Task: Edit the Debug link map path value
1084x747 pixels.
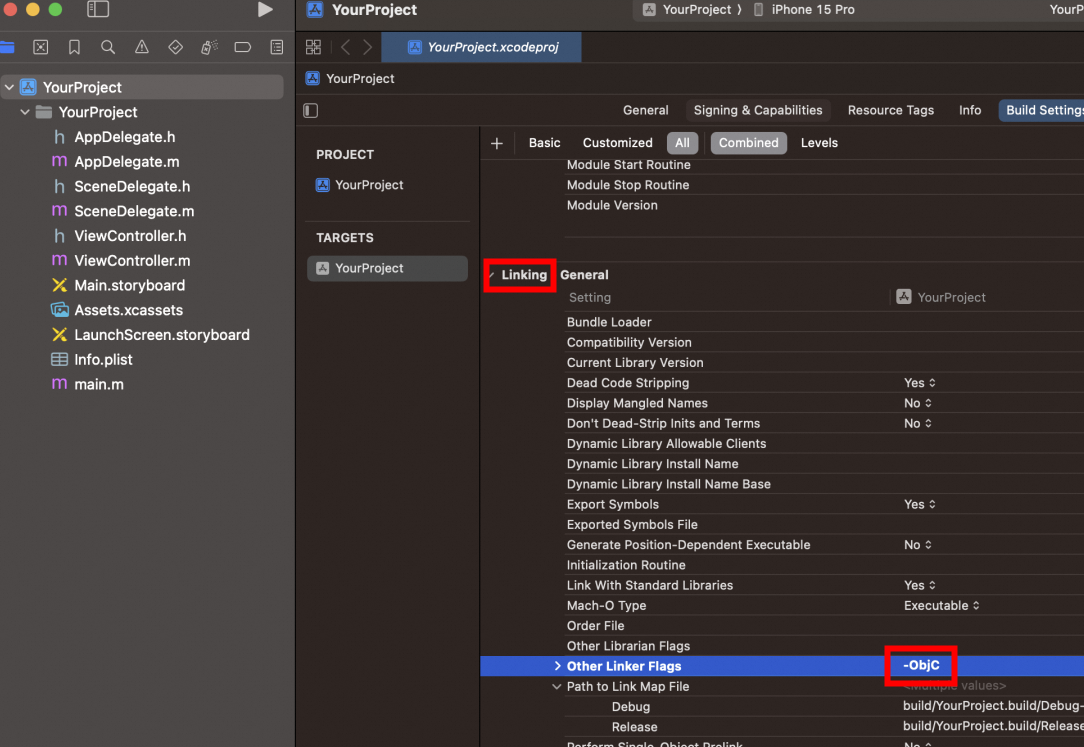Action: coord(993,706)
